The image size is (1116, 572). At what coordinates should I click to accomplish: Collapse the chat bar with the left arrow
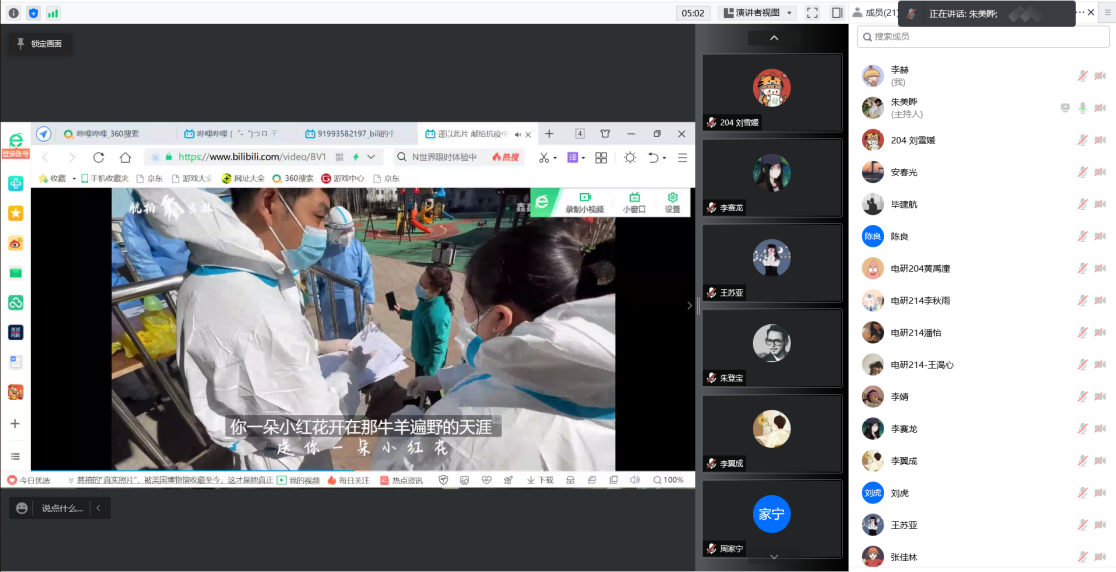(x=98, y=508)
